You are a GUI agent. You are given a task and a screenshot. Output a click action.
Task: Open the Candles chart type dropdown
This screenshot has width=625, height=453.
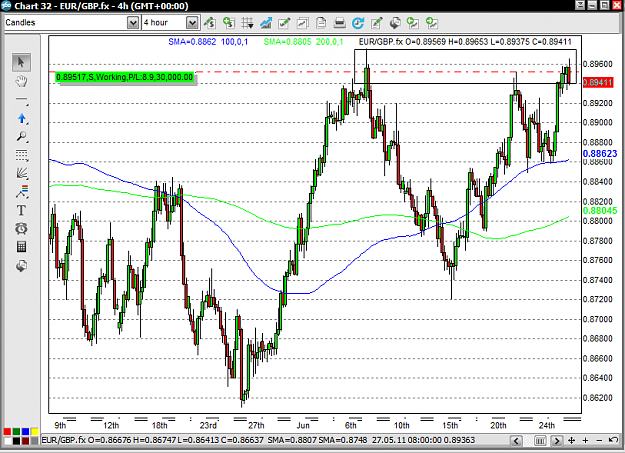coord(133,23)
